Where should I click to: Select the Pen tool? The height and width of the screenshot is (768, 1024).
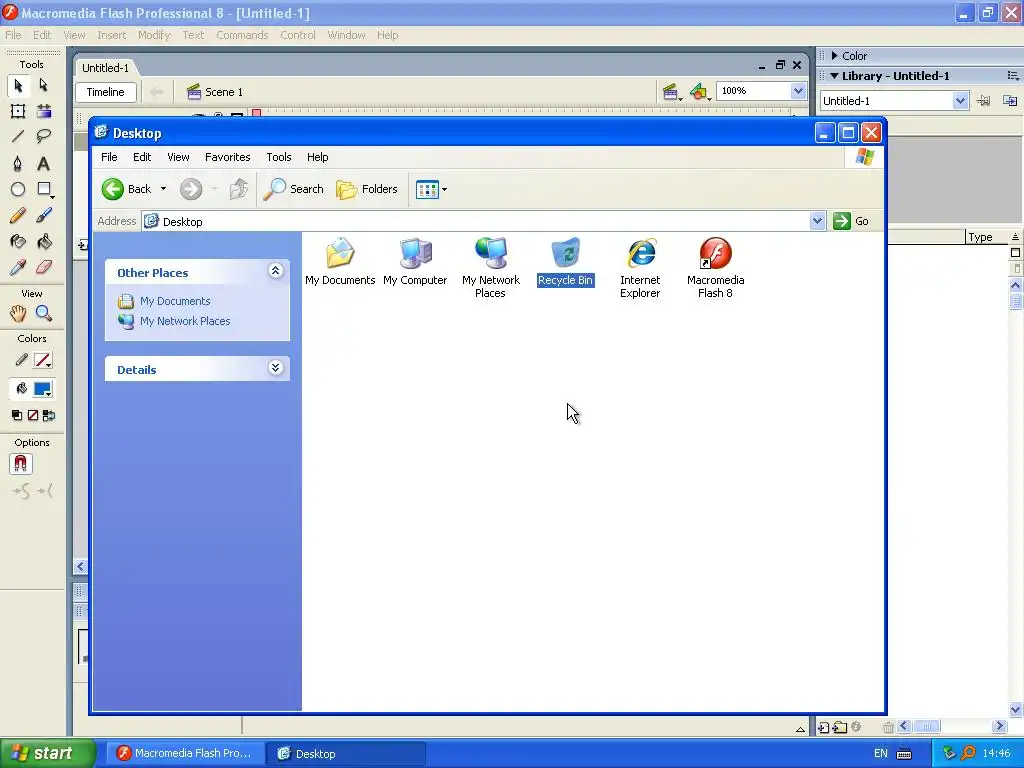[x=18, y=163]
